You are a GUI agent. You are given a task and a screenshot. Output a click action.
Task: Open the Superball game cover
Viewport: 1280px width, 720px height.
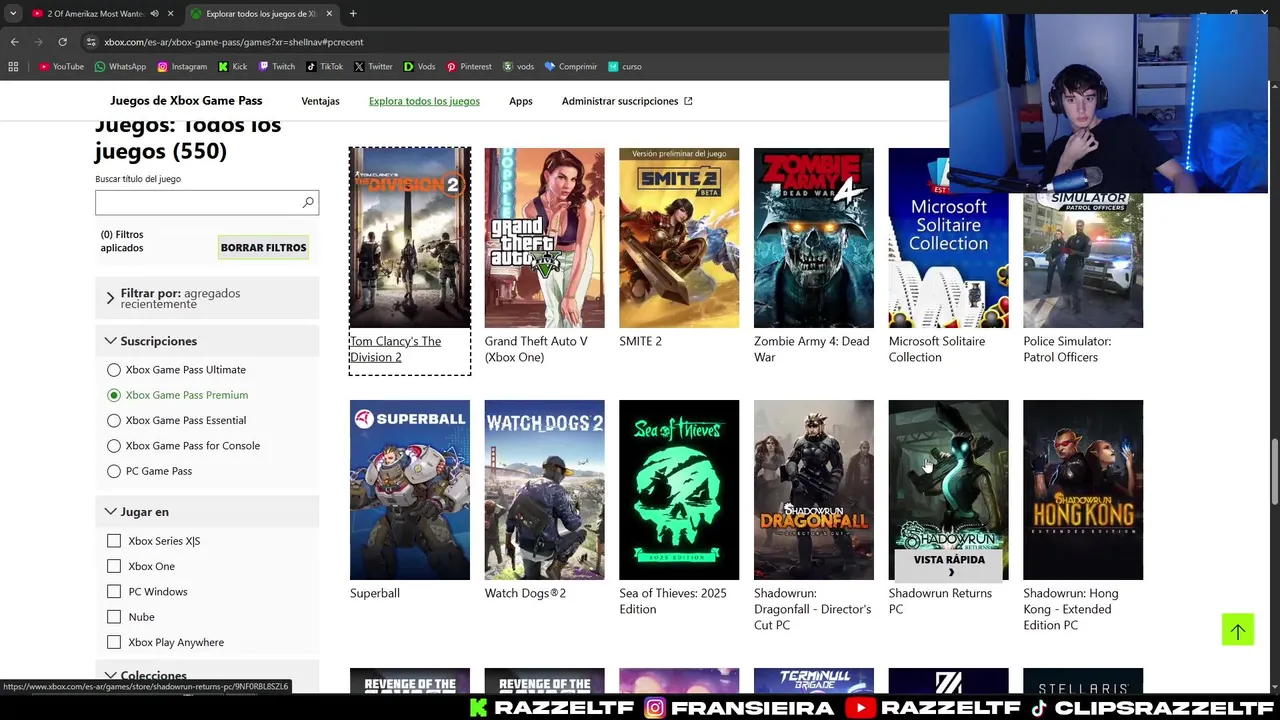tap(410, 490)
